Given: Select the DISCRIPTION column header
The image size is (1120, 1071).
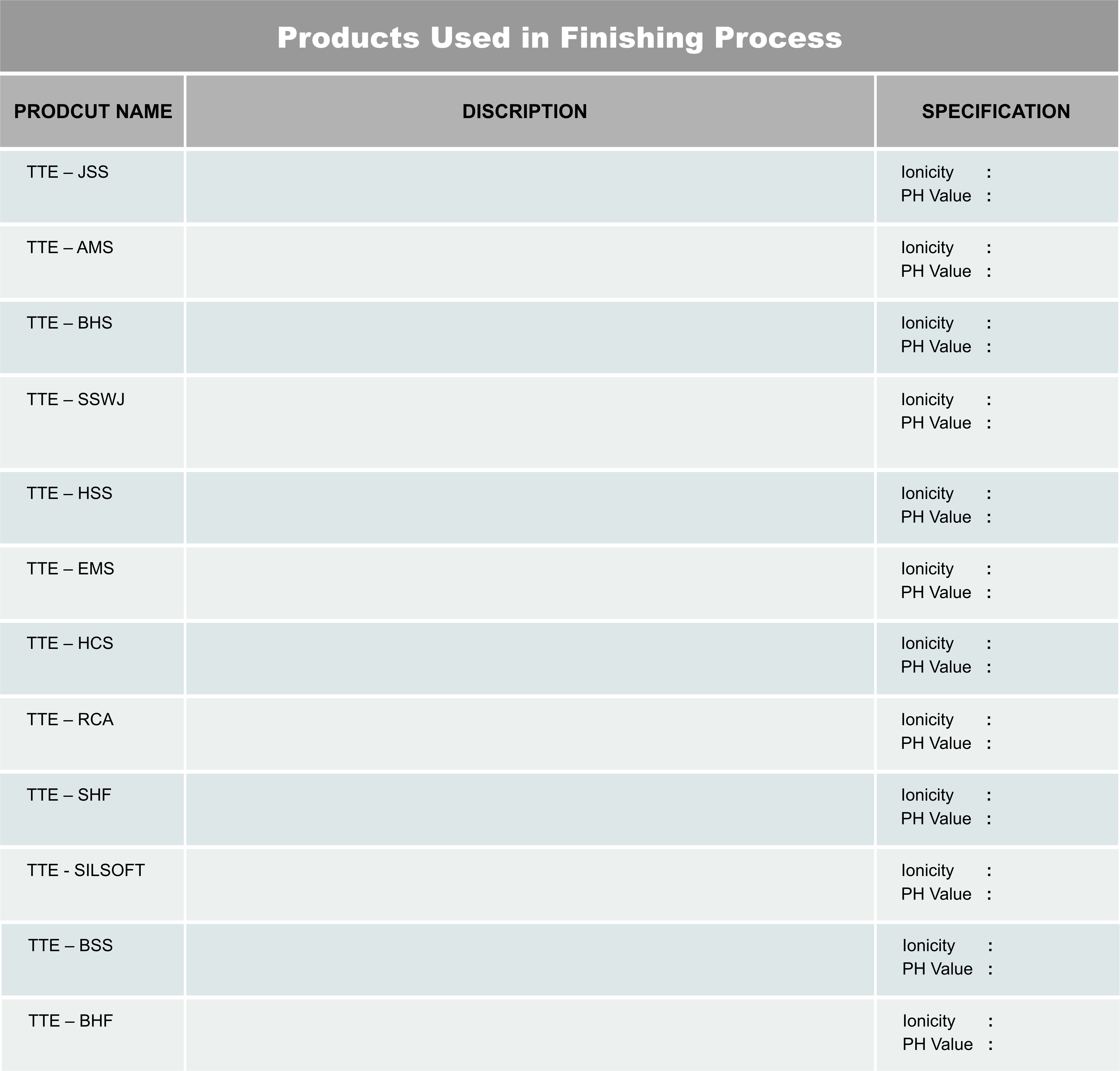Looking at the screenshot, I should (x=524, y=111).
